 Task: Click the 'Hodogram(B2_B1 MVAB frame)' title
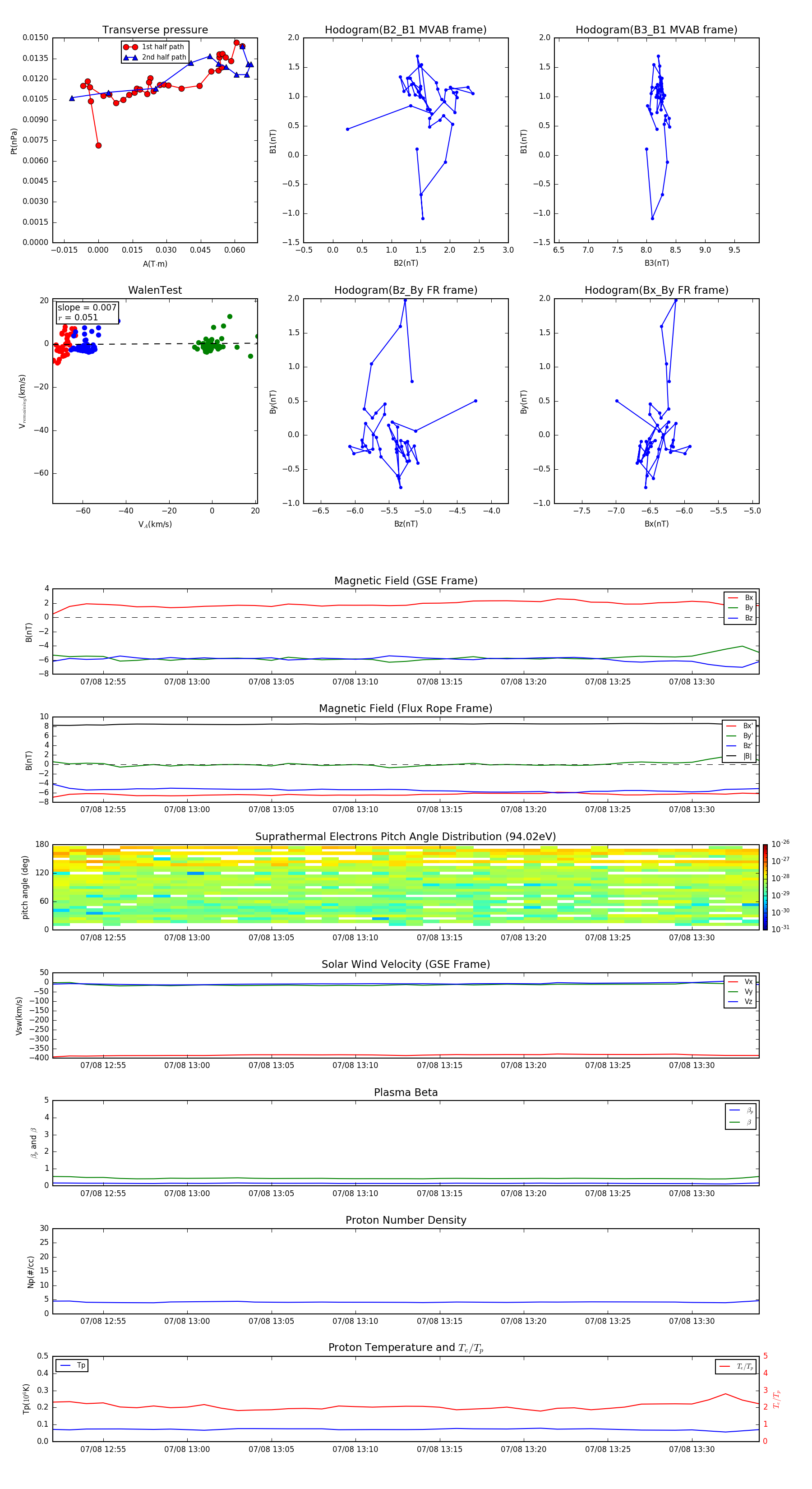[406, 30]
